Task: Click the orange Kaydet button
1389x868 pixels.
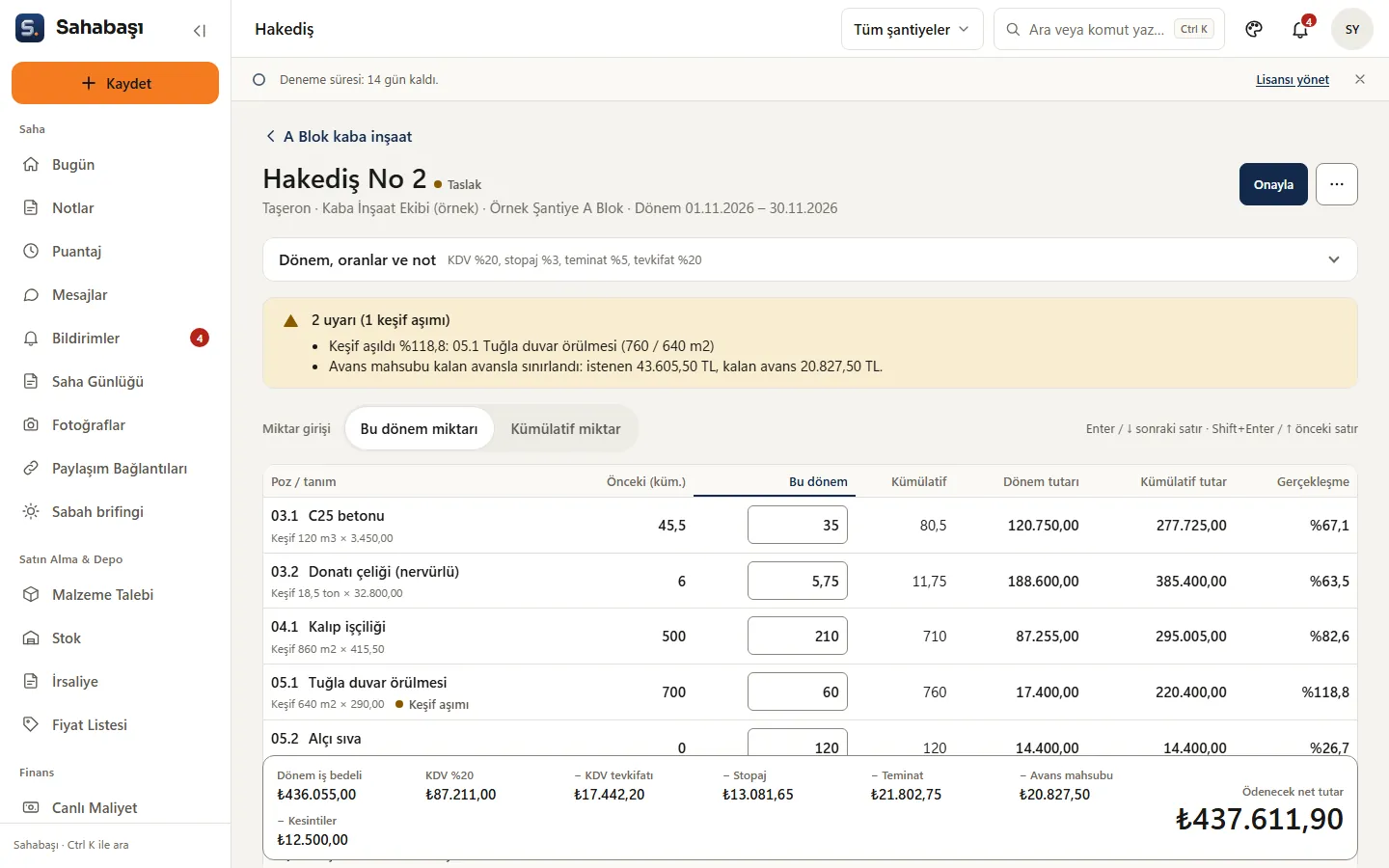Action: tap(115, 83)
